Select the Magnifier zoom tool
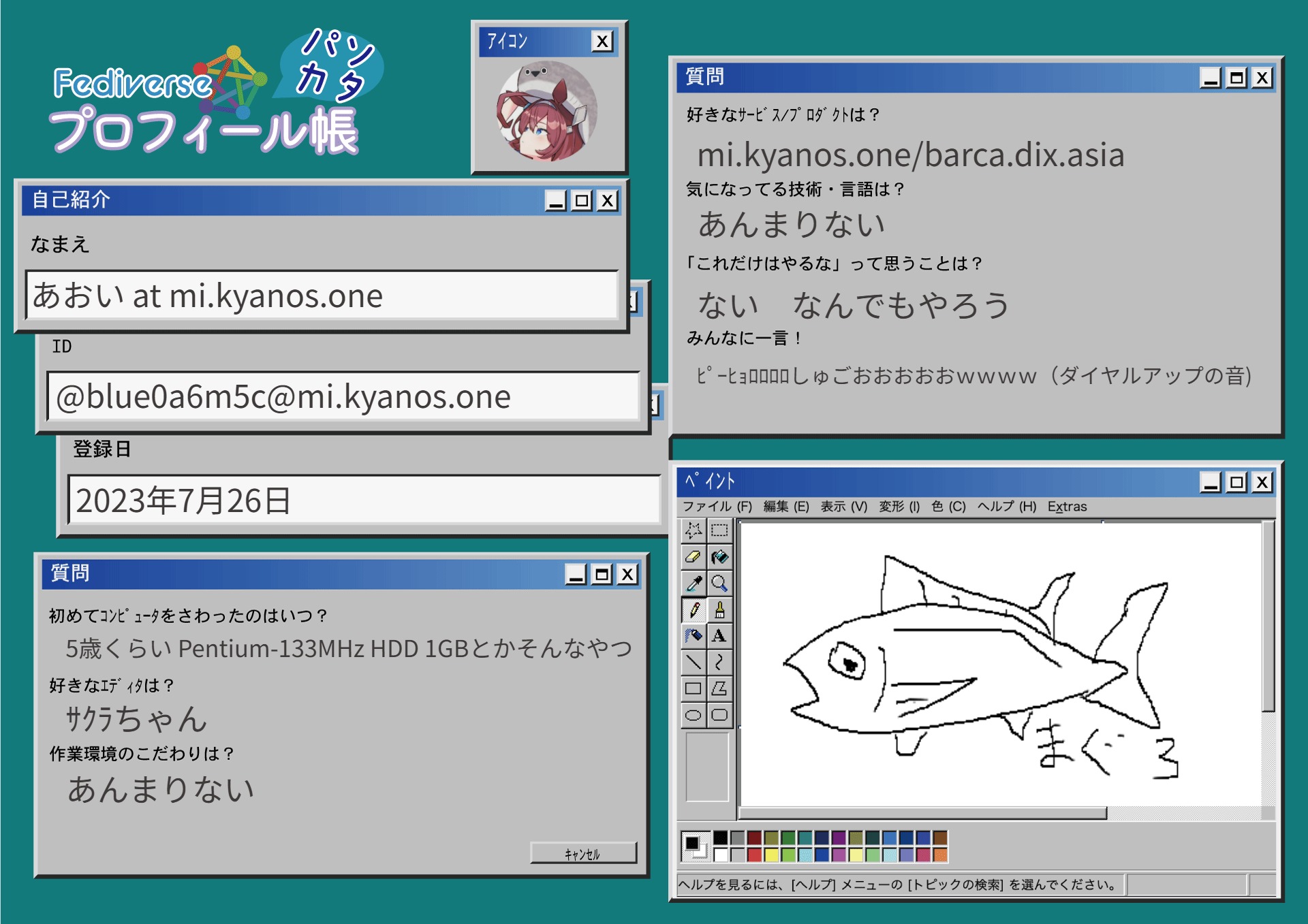 tap(719, 584)
